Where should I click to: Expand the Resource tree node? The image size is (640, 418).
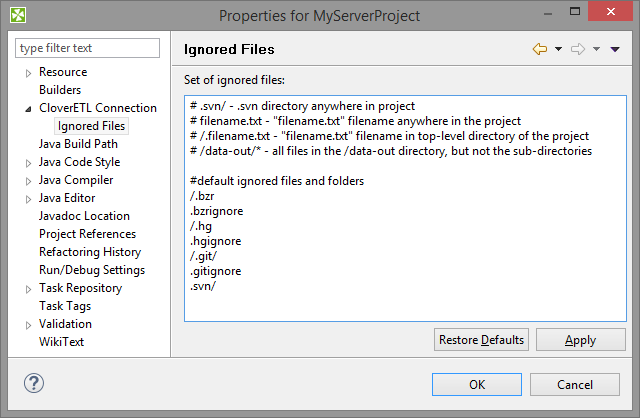pos(29,73)
